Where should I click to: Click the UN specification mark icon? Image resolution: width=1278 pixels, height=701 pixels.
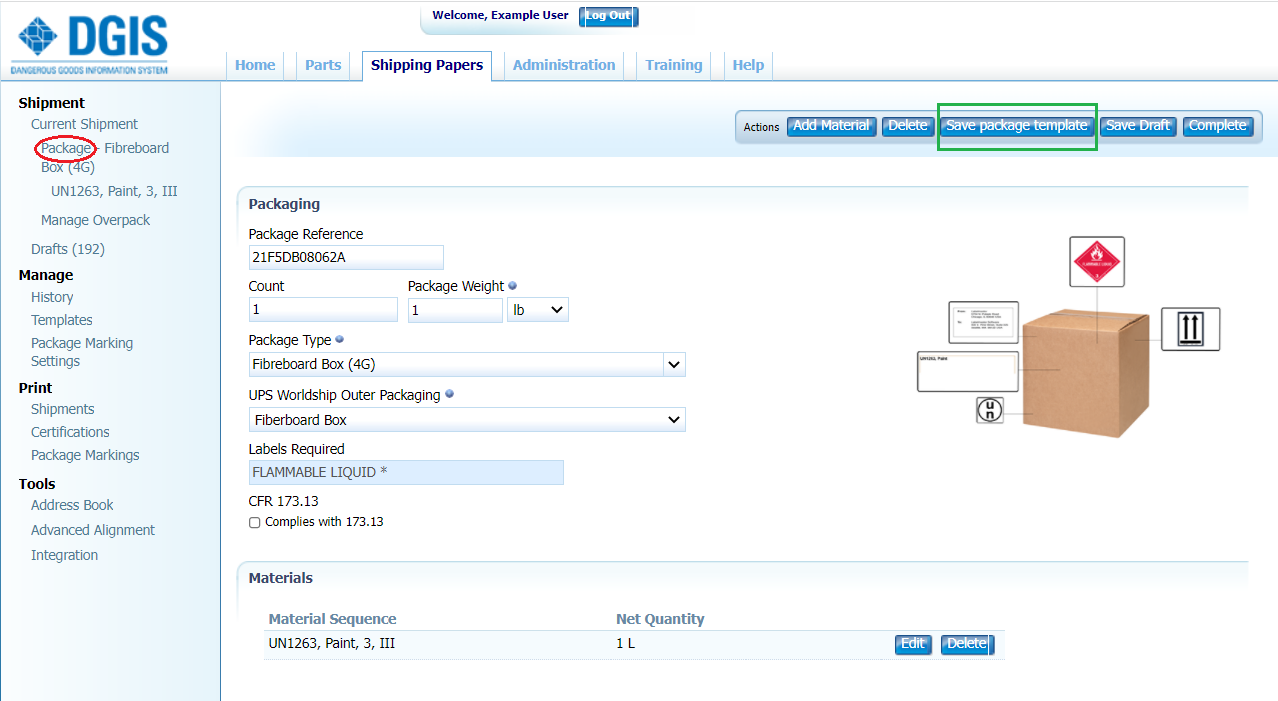[x=989, y=410]
